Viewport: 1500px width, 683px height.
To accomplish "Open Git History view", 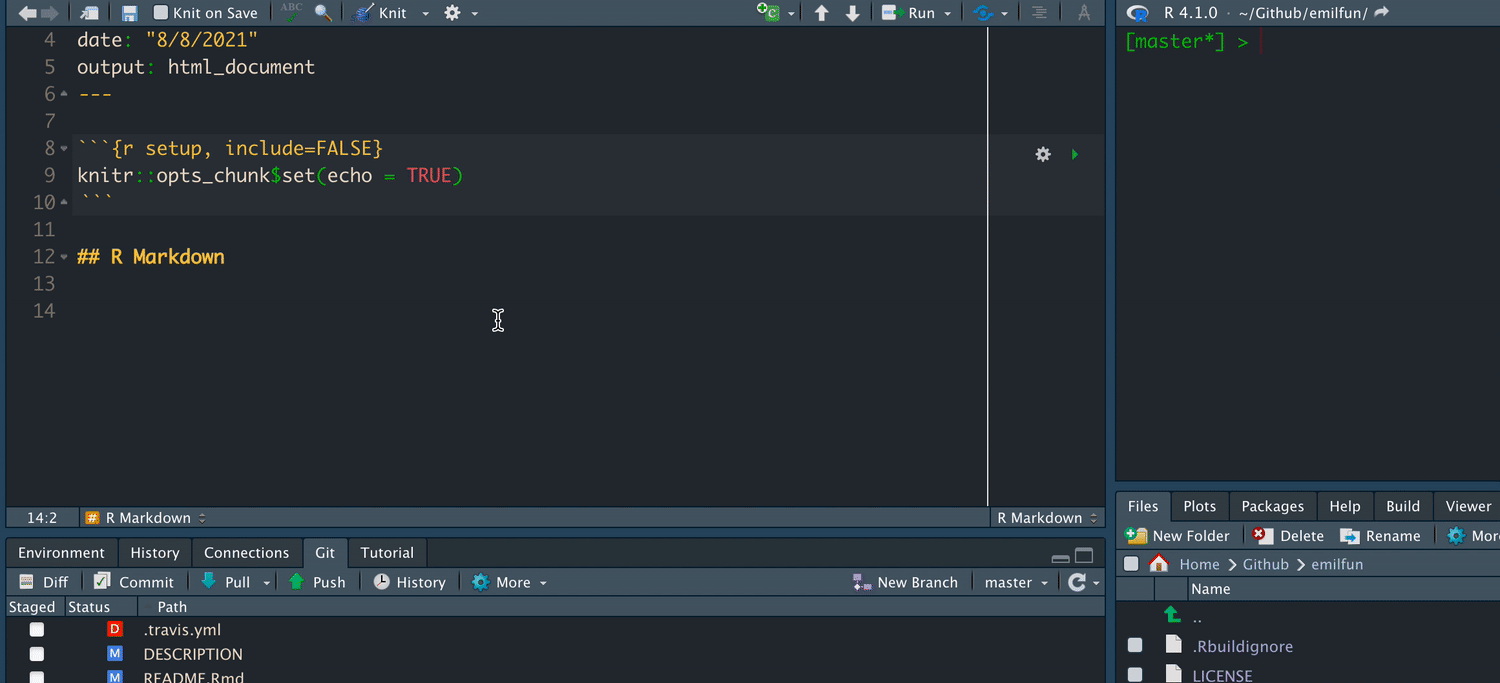I will pyautogui.click(x=409, y=582).
